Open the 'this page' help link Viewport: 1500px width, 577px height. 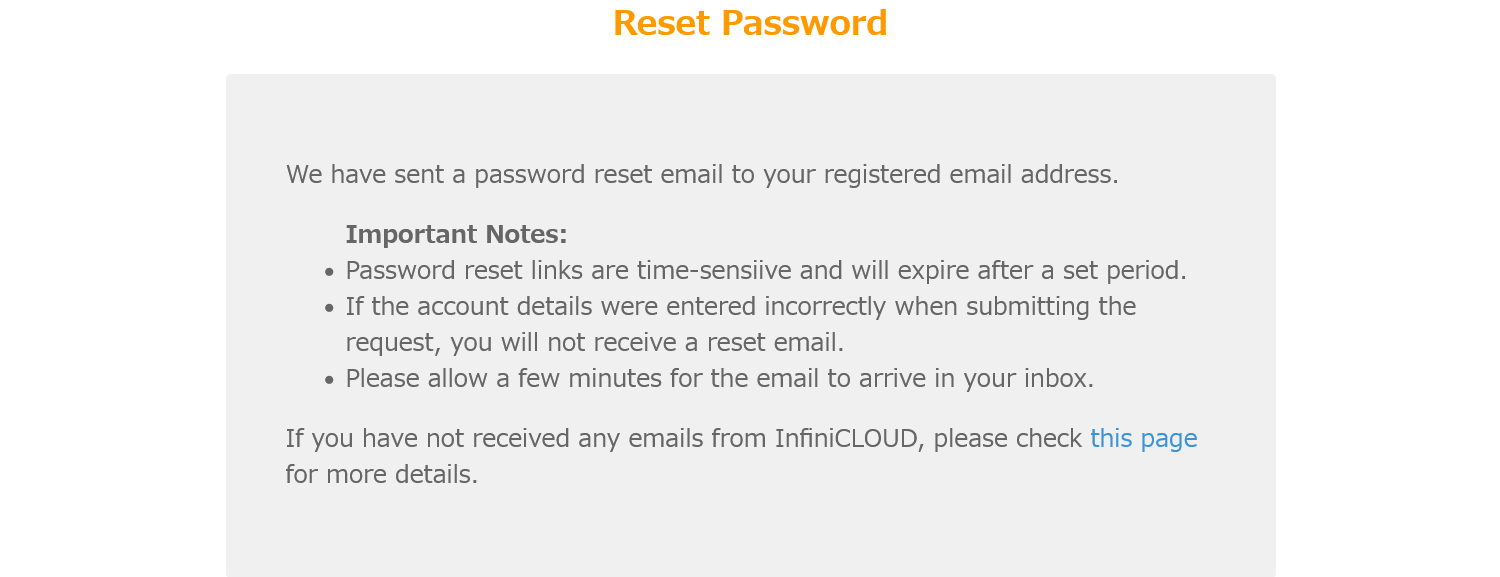[1143, 438]
